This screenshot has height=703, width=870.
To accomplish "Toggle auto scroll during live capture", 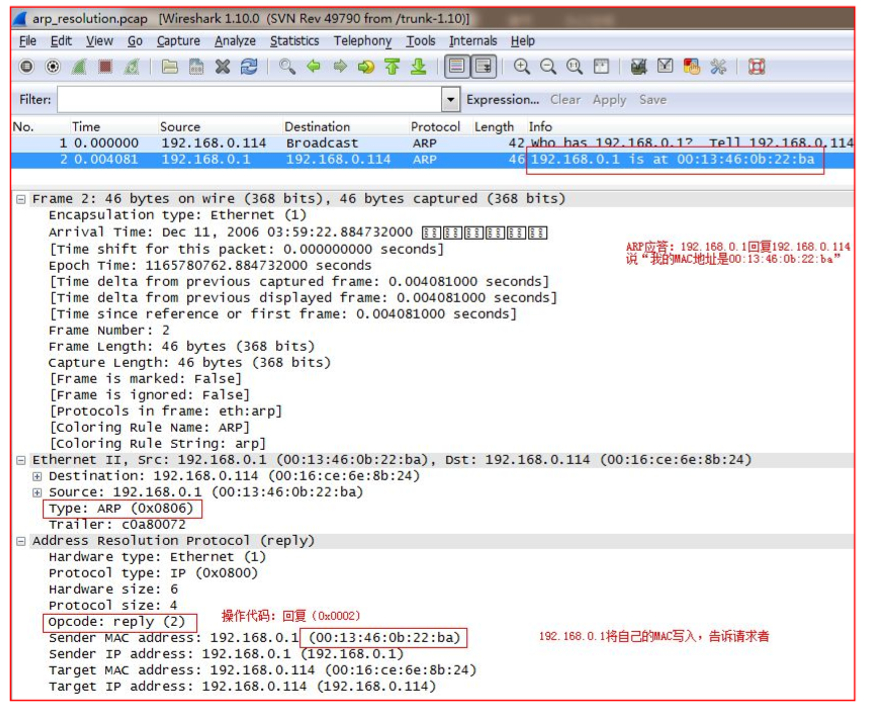I will pyautogui.click(x=484, y=67).
